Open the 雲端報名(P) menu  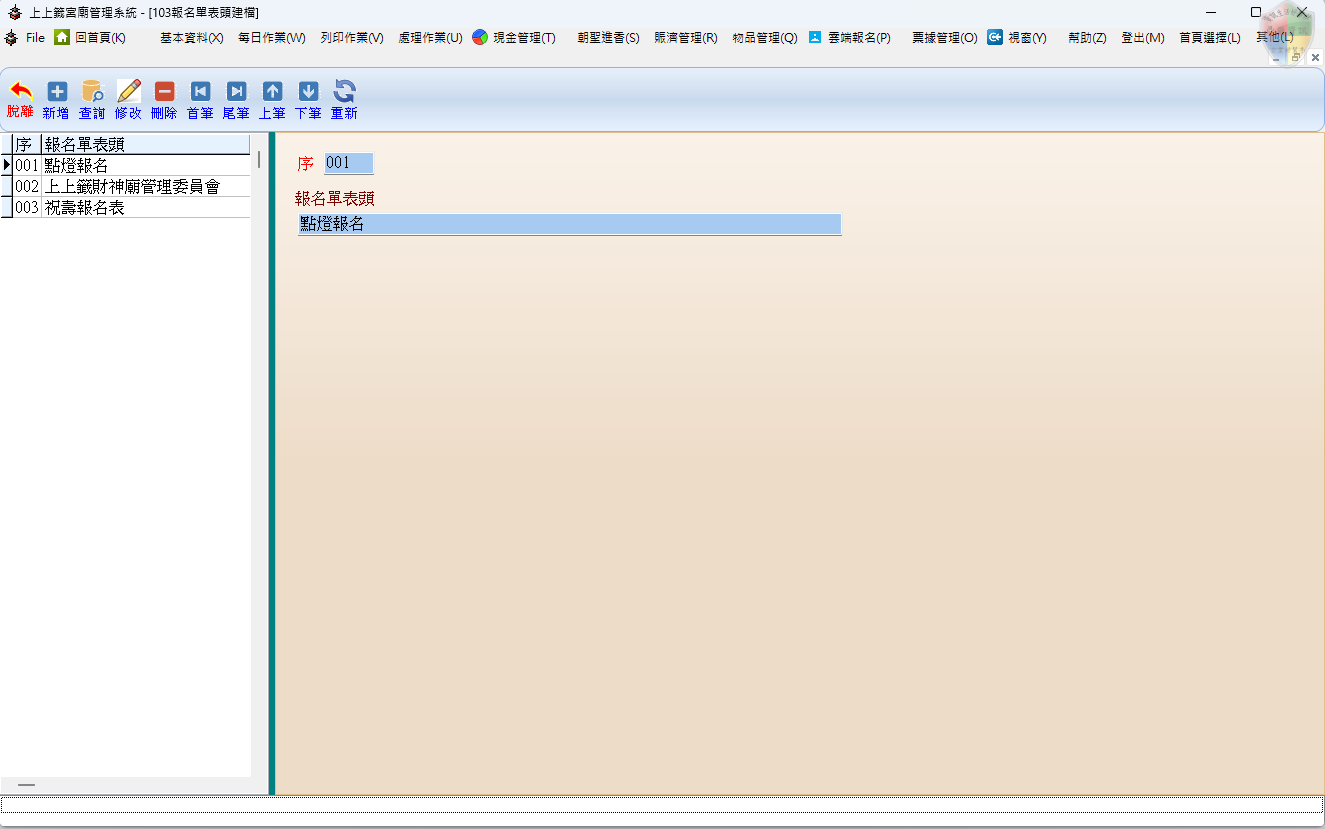(849, 38)
